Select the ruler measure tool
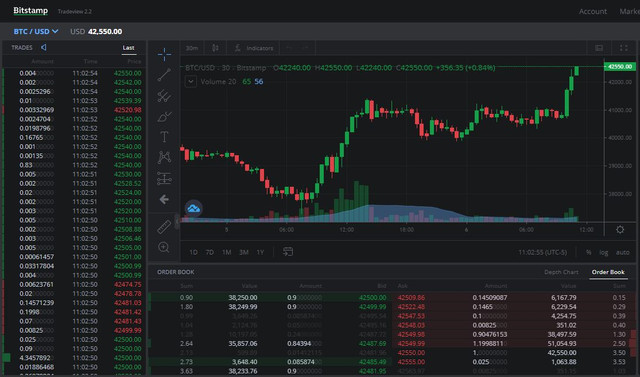The width and height of the screenshot is (640, 377). (x=164, y=227)
